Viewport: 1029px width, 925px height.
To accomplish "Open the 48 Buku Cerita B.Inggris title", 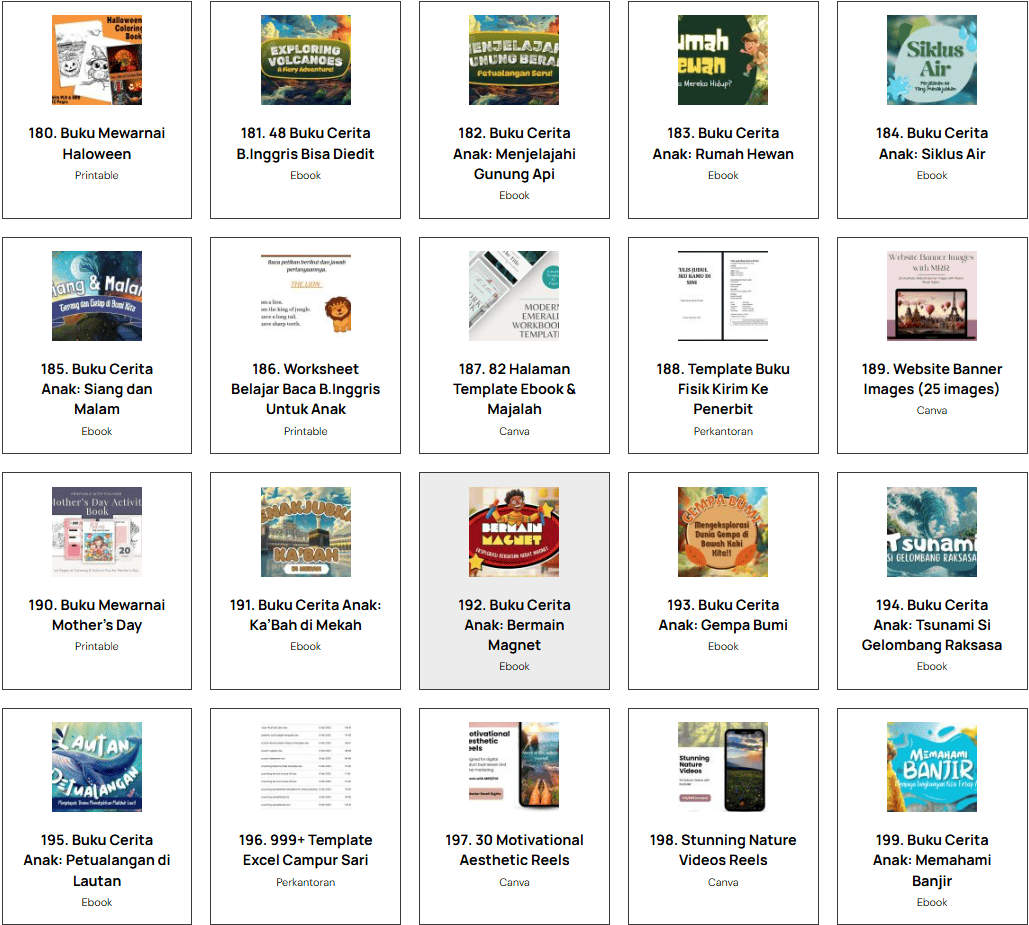I will click(x=305, y=143).
